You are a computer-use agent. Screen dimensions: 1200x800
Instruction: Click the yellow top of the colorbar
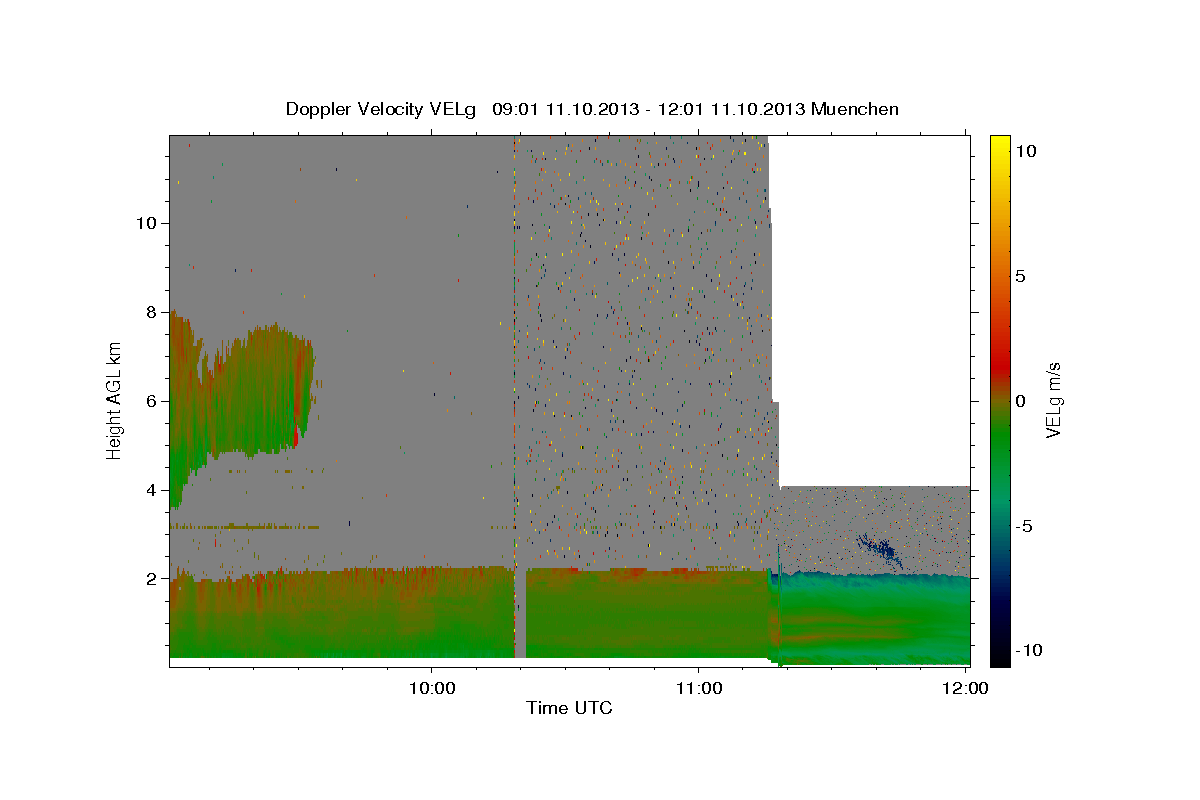tap(999, 143)
